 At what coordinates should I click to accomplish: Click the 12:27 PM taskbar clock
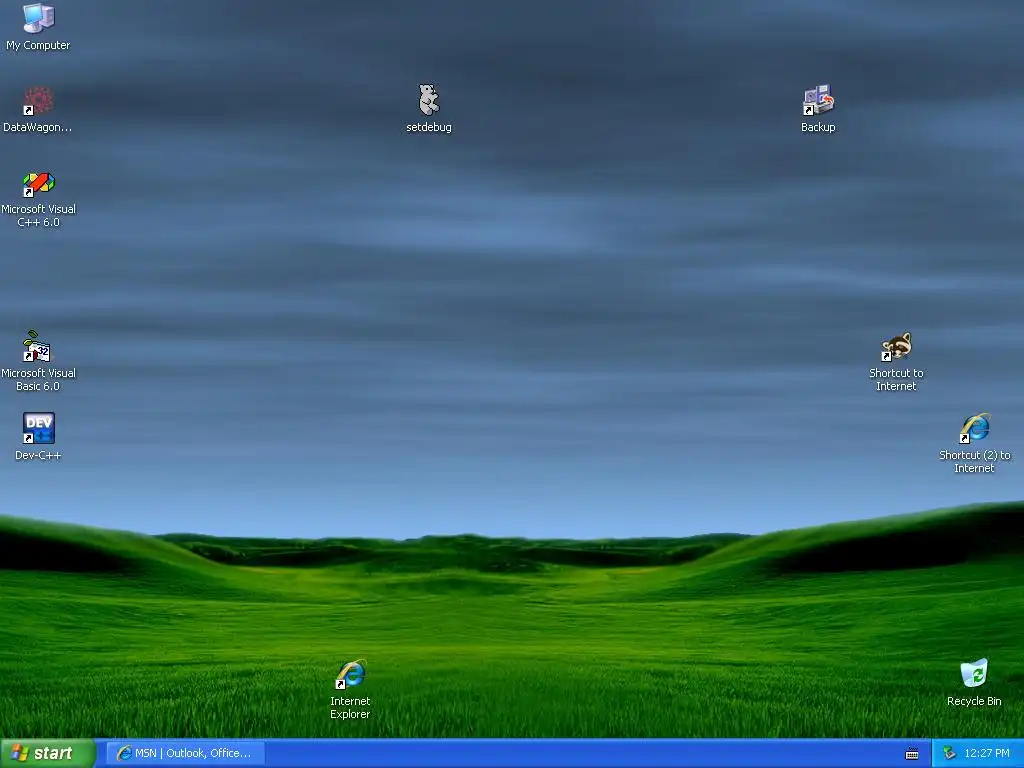987,753
